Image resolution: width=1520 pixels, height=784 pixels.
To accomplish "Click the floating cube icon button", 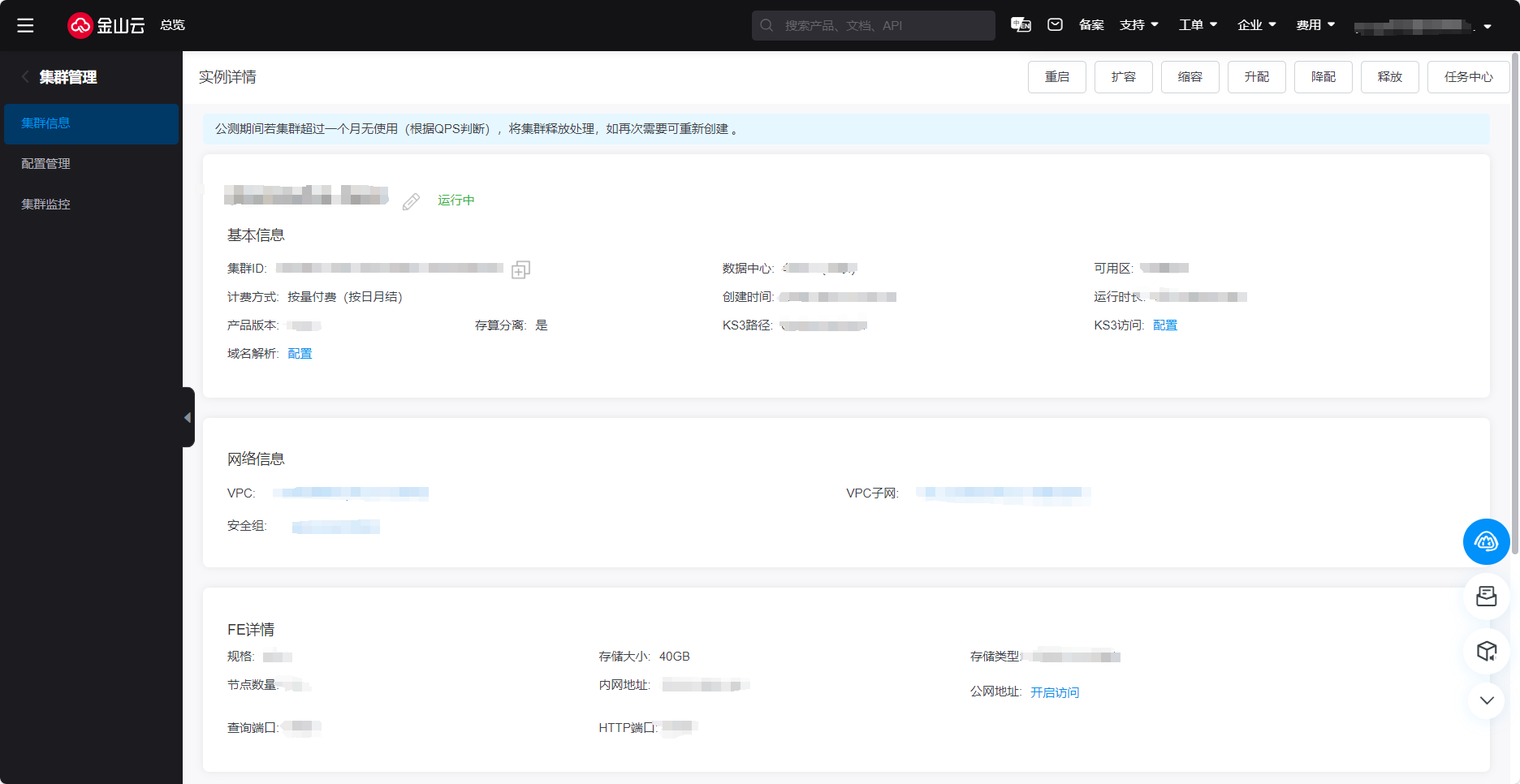I will (x=1486, y=651).
